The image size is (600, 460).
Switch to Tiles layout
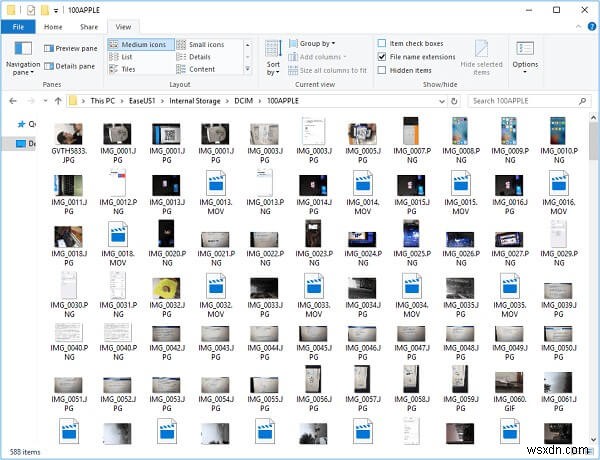click(122, 69)
